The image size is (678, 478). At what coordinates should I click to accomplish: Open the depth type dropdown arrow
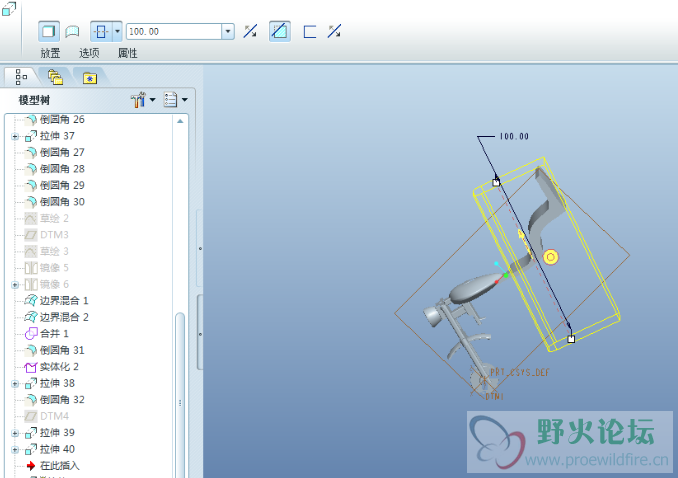click(117, 32)
